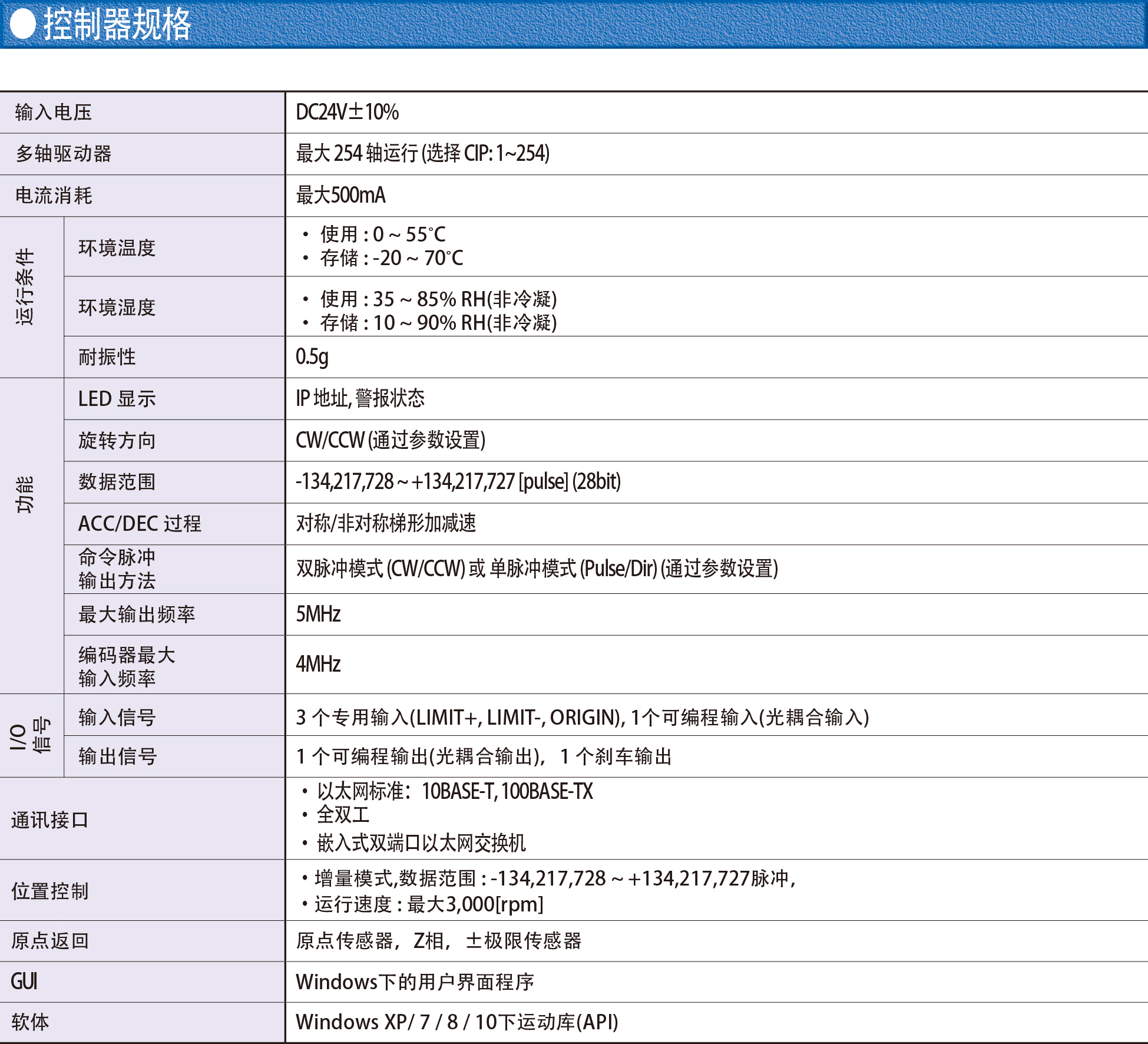1148x1044 pixels.
Task: Select the 通讯接口 row label
Action: (x=49, y=820)
